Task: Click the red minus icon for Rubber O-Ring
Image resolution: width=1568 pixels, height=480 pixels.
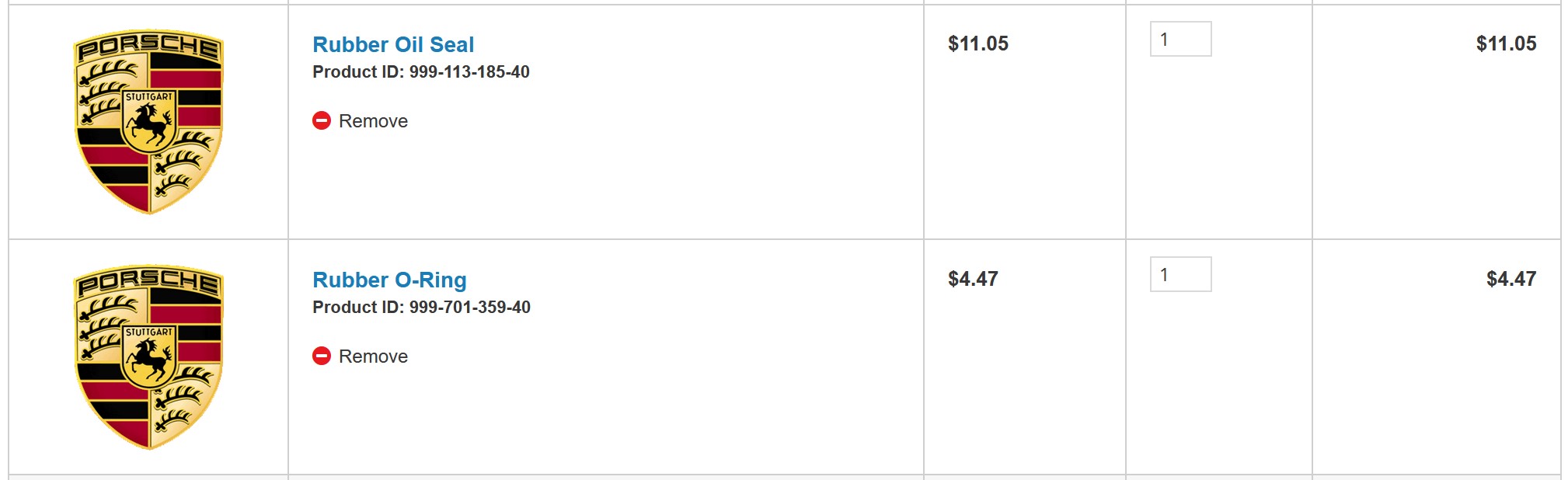Action: coord(322,356)
